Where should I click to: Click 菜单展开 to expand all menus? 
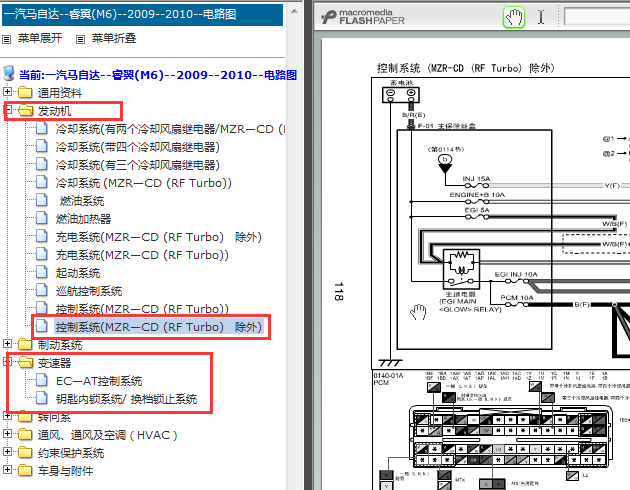point(40,38)
